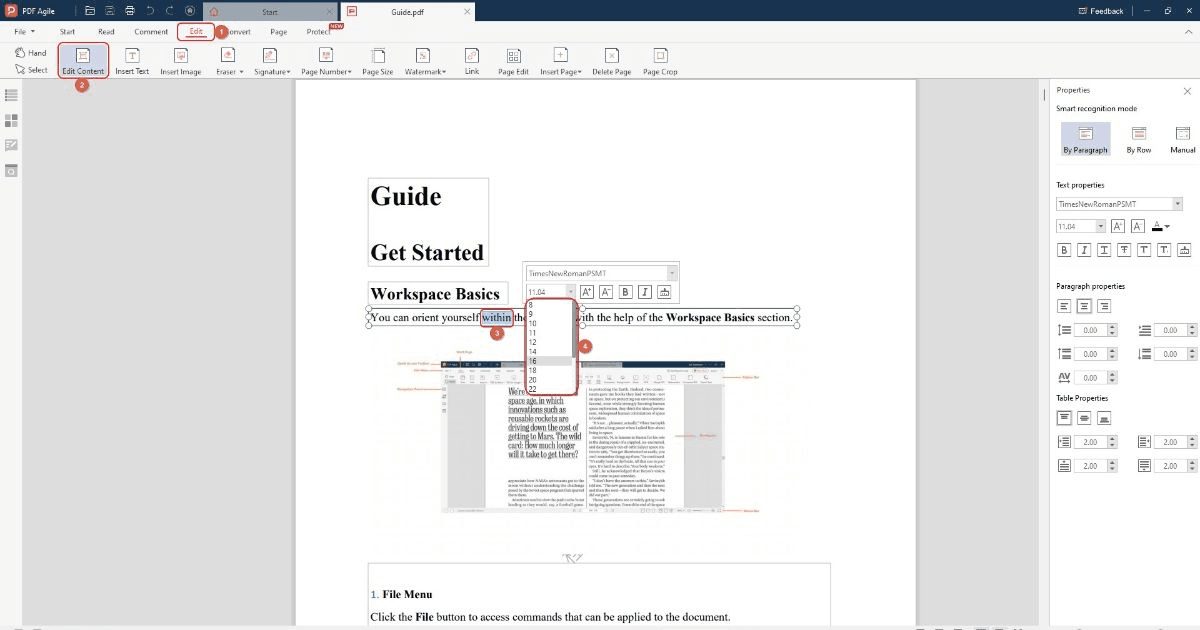Viewport: 1200px width, 630px height.
Task: Switch to the Guide.pdf document tab
Action: (407, 11)
